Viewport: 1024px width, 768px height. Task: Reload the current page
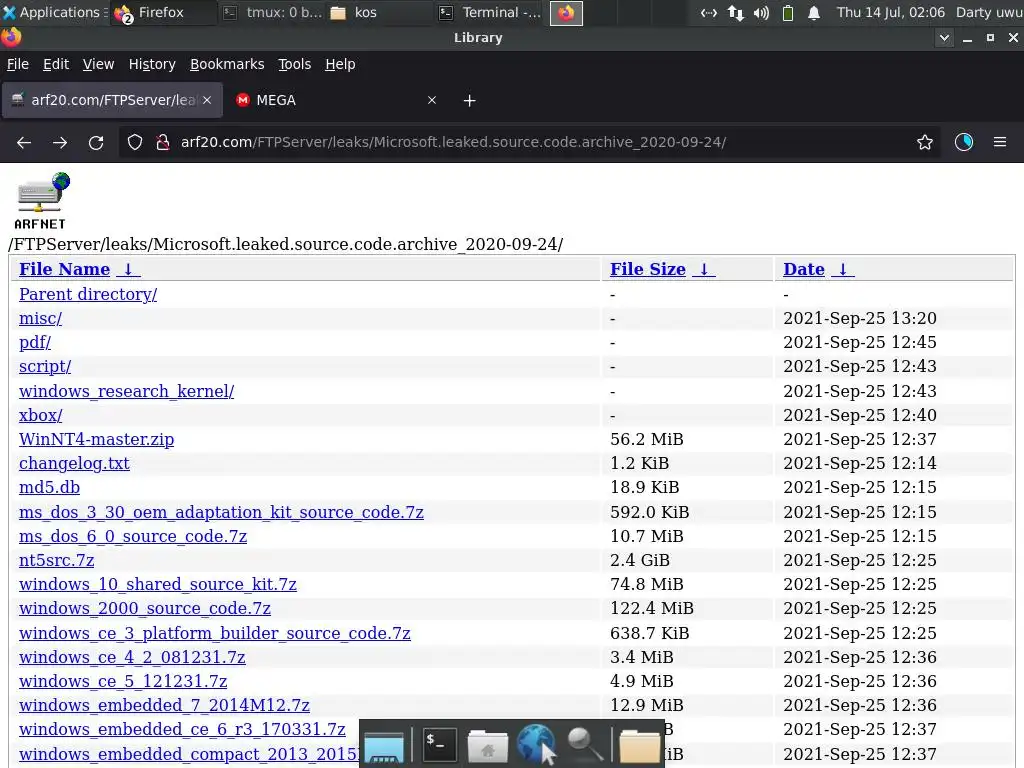pos(96,142)
